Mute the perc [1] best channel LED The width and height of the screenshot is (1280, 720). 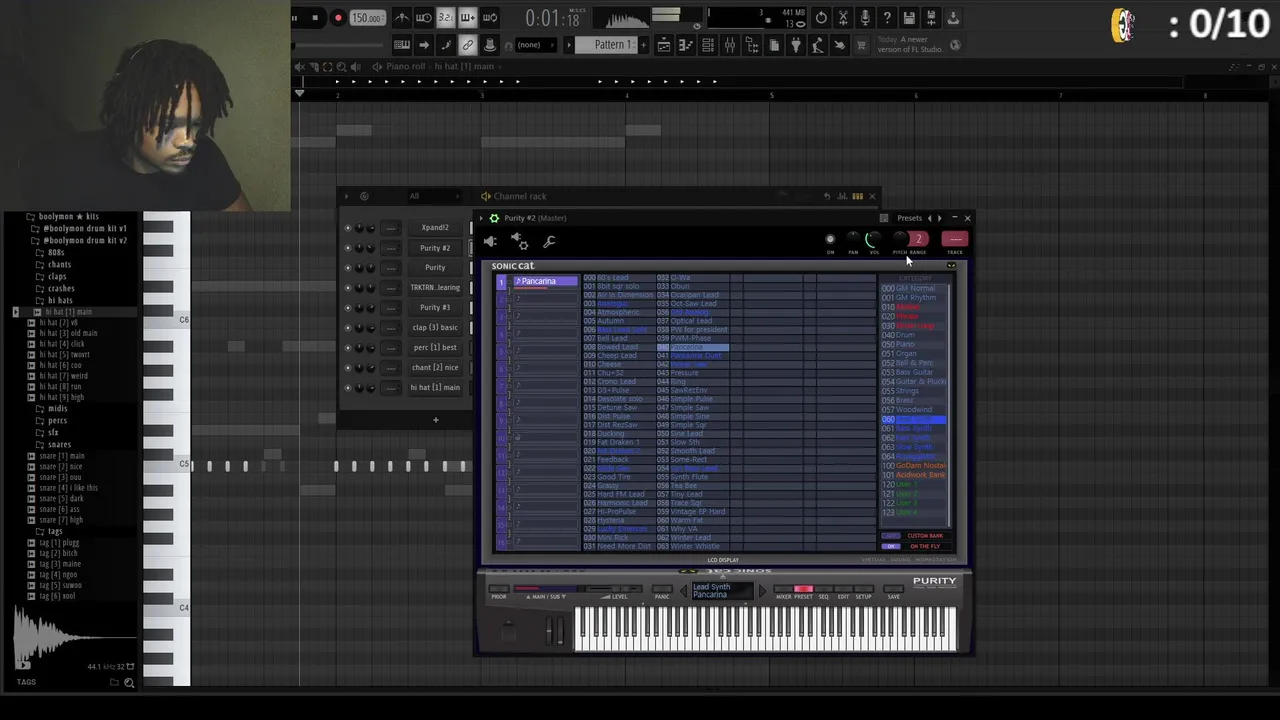pyautogui.click(x=348, y=348)
